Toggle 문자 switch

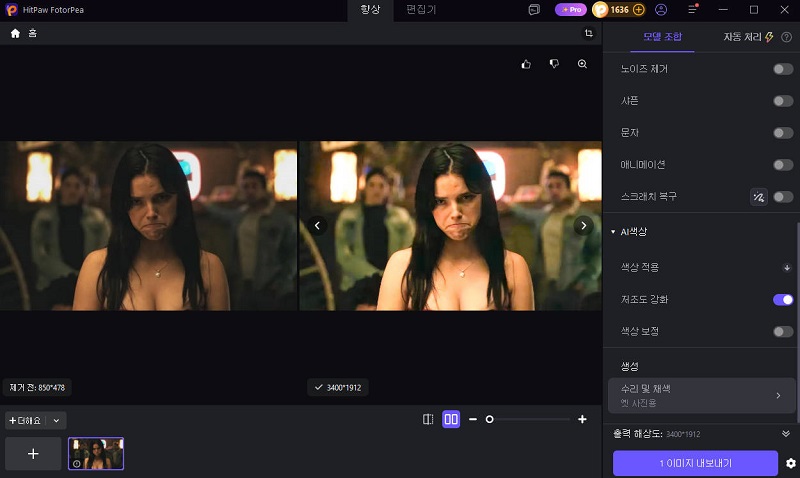pos(783,133)
